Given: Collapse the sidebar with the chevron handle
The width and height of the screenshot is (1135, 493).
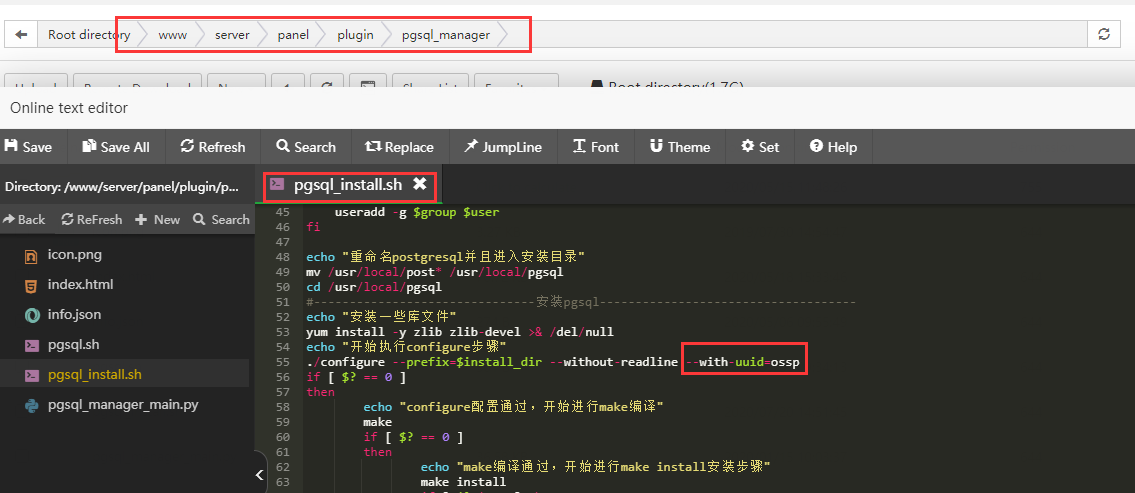Looking at the screenshot, I should click(260, 477).
